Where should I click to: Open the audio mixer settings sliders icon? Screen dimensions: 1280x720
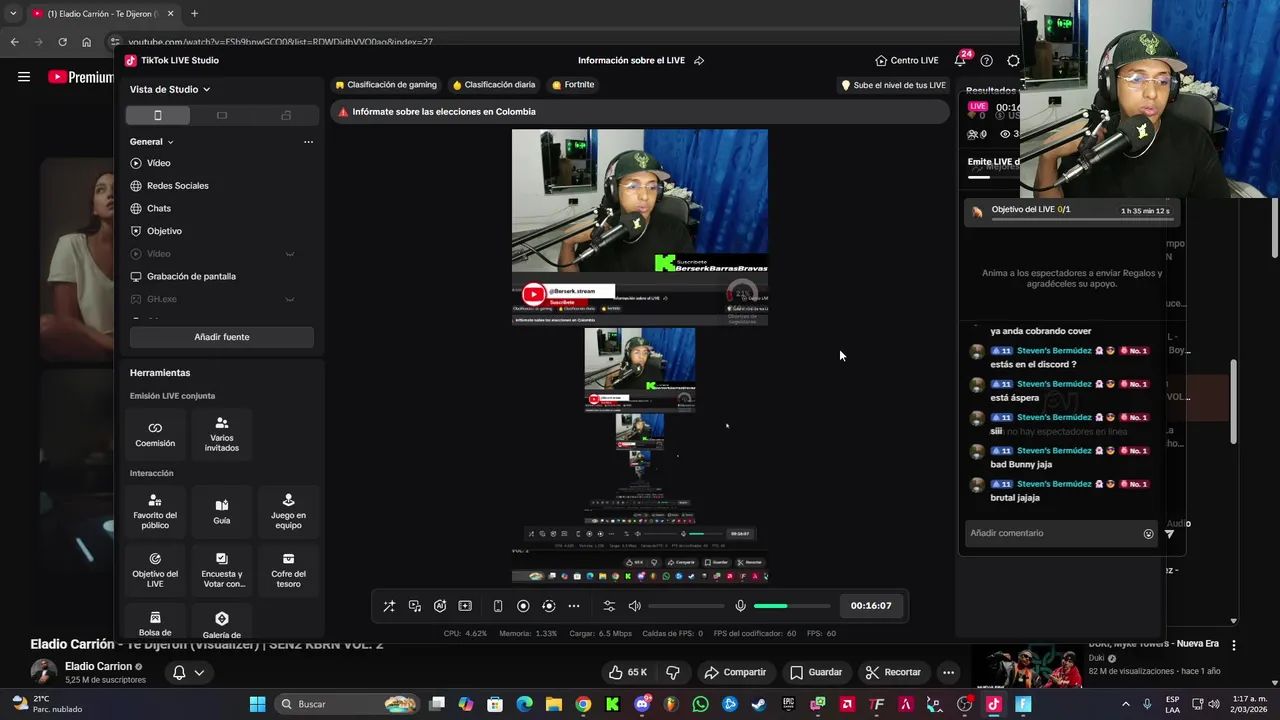[609, 606]
